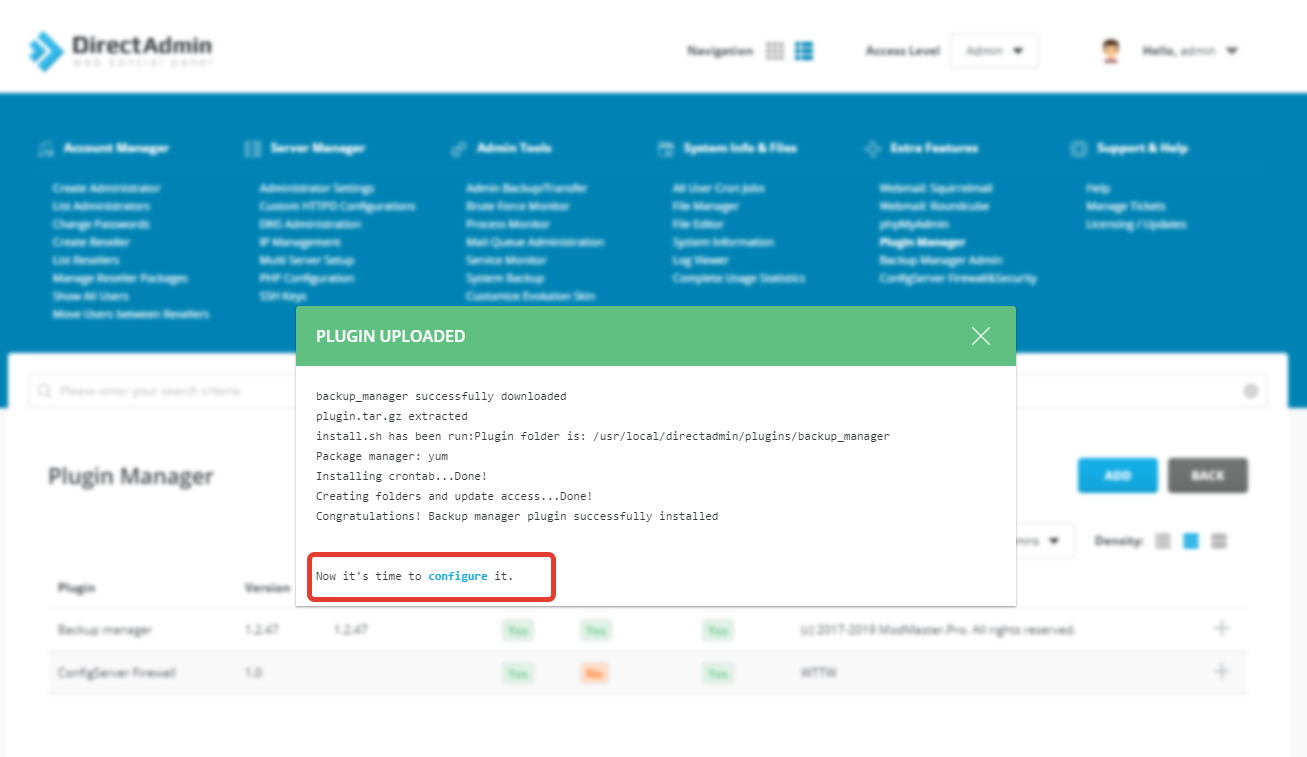Dismiss the Plugin Uploaded dialog
This screenshot has height=757, width=1307.
click(981, 336)
